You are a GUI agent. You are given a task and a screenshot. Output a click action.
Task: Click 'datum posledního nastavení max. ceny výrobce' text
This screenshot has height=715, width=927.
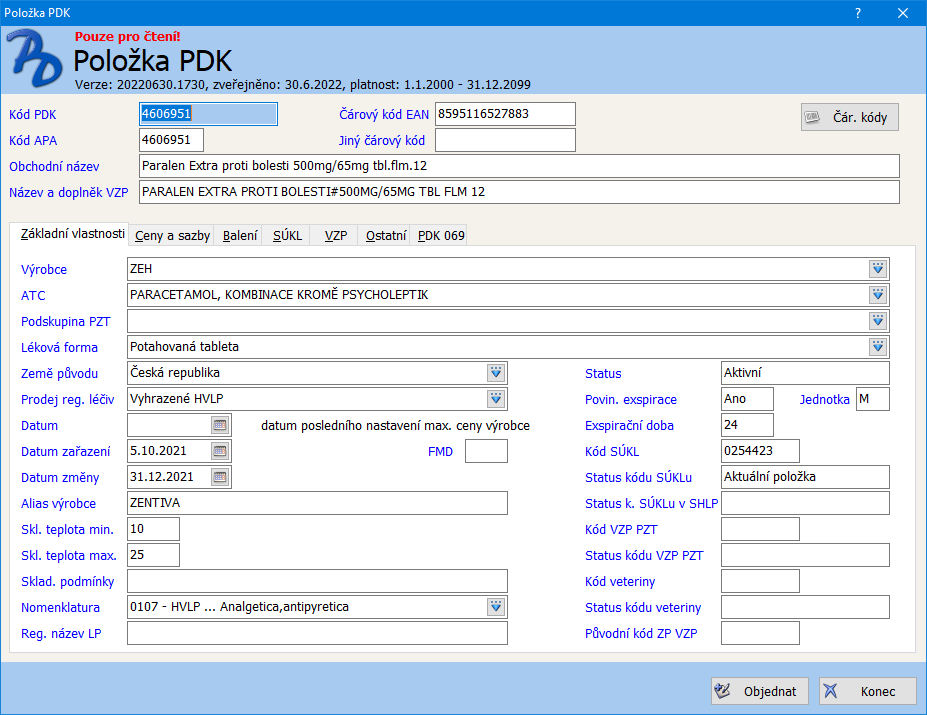396,426
